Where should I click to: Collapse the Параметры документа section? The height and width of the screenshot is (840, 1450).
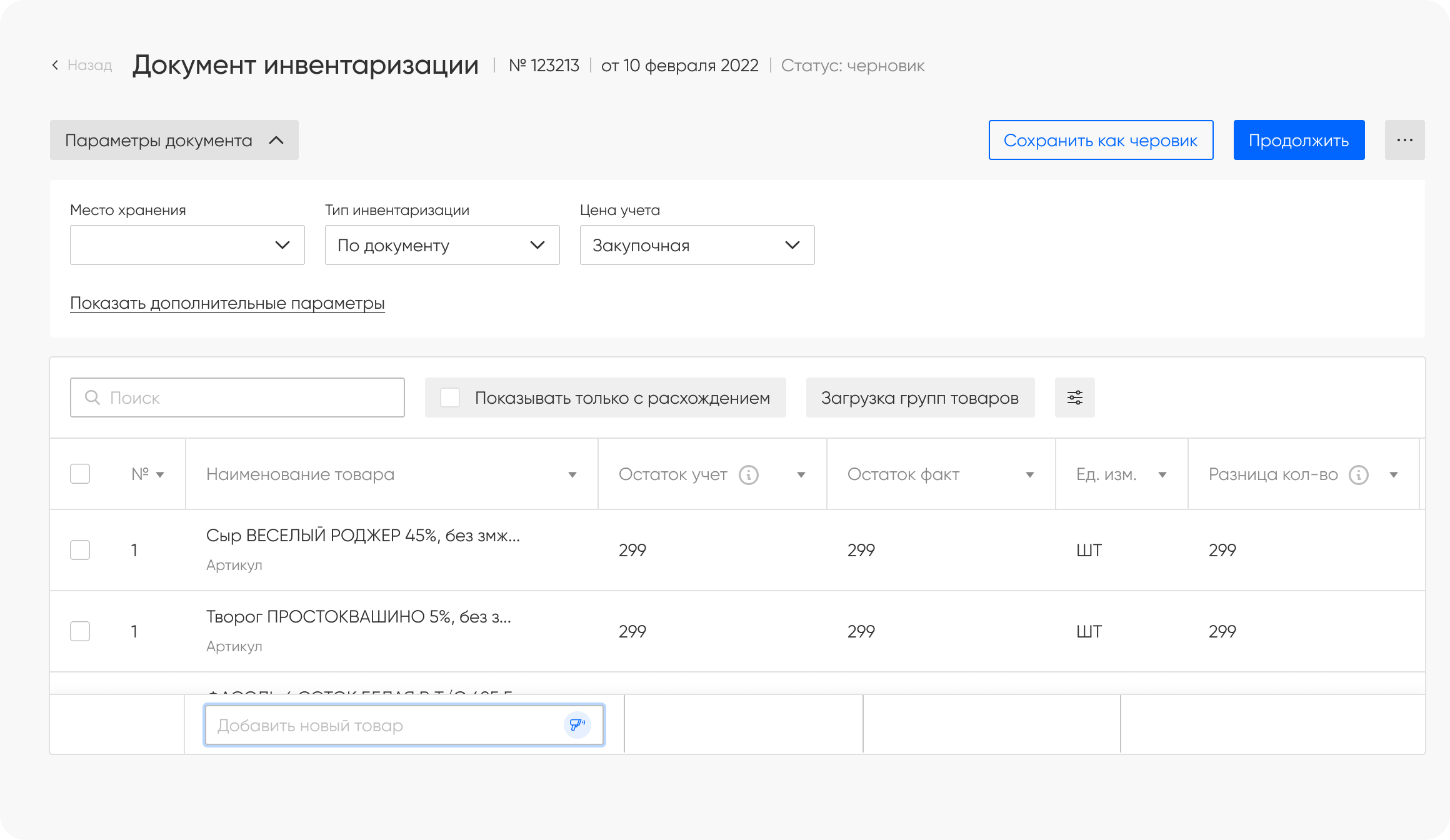[174, 140]
